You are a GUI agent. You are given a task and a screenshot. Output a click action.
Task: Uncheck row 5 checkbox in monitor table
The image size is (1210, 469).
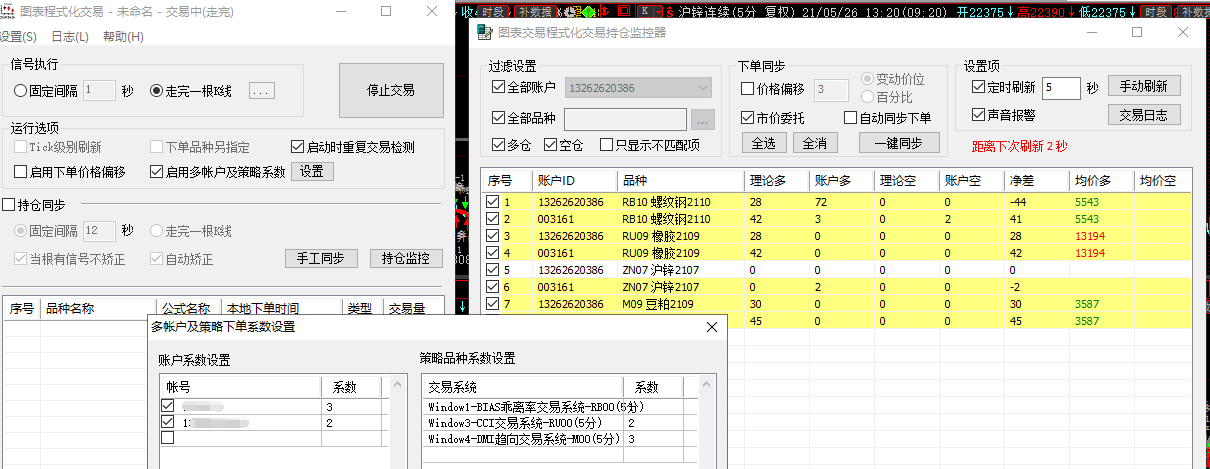pyautogui.click(x=492, y=270)
